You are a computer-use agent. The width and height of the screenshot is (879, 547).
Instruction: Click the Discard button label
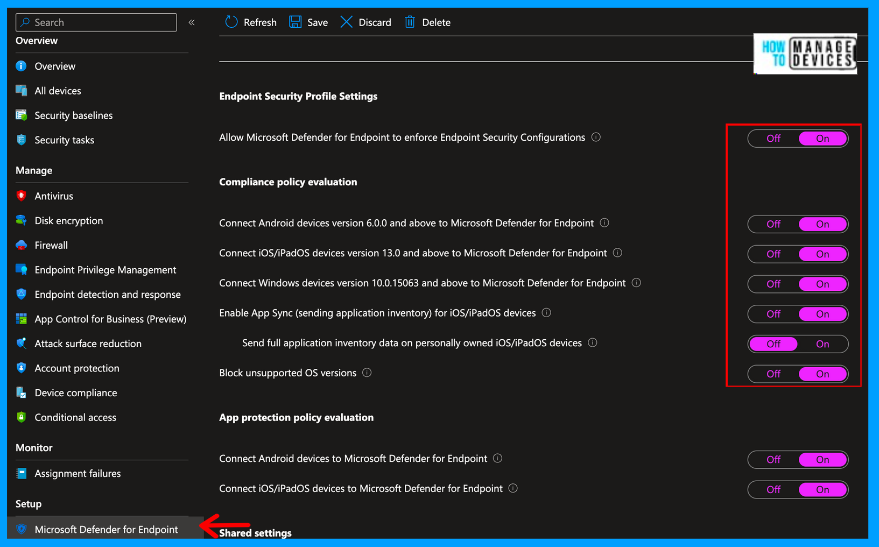pos(375,22)
